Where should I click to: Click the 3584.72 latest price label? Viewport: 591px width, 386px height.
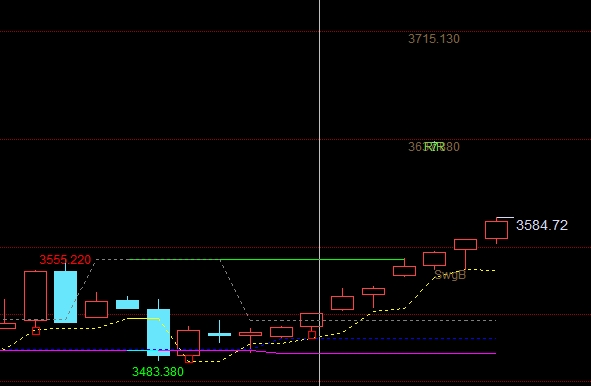pos(542,225)
